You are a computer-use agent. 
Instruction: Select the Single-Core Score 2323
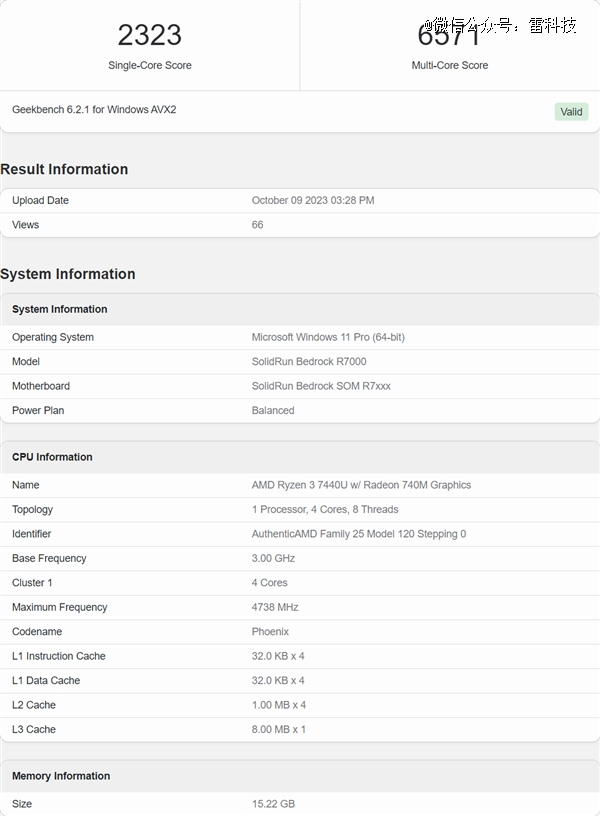pos(150,34)
